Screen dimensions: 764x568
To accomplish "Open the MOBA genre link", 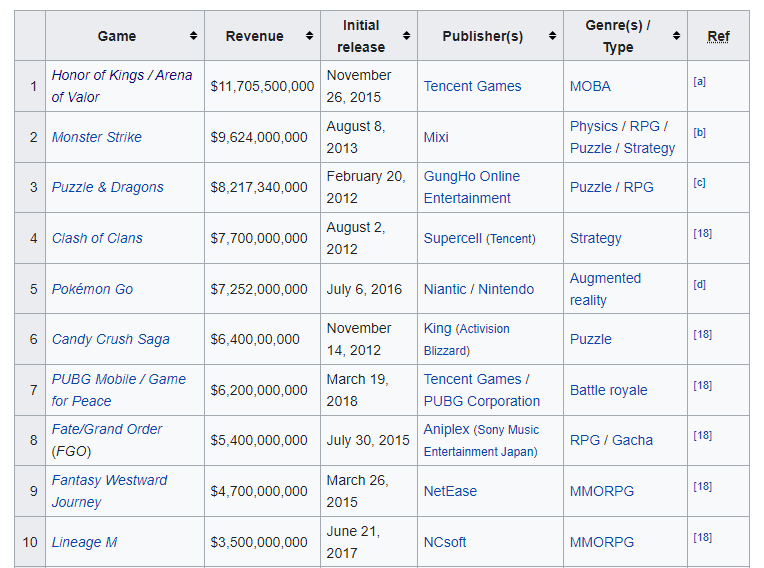I will (590, 86).
